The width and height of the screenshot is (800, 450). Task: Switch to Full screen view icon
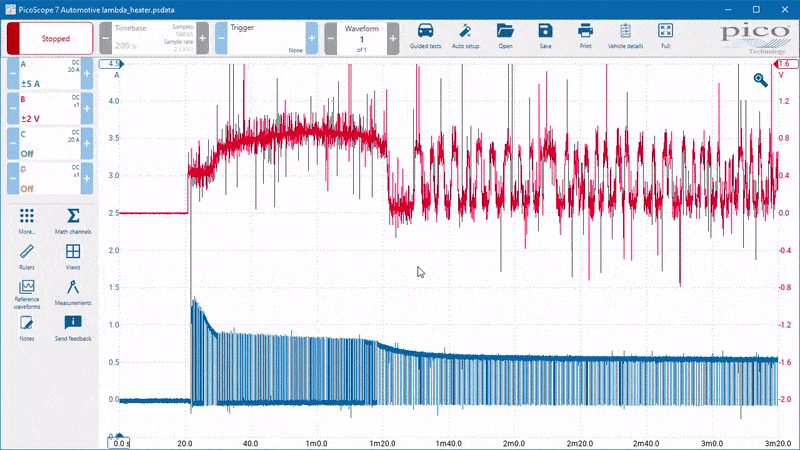pyautogui.click(x=665, y=31)
